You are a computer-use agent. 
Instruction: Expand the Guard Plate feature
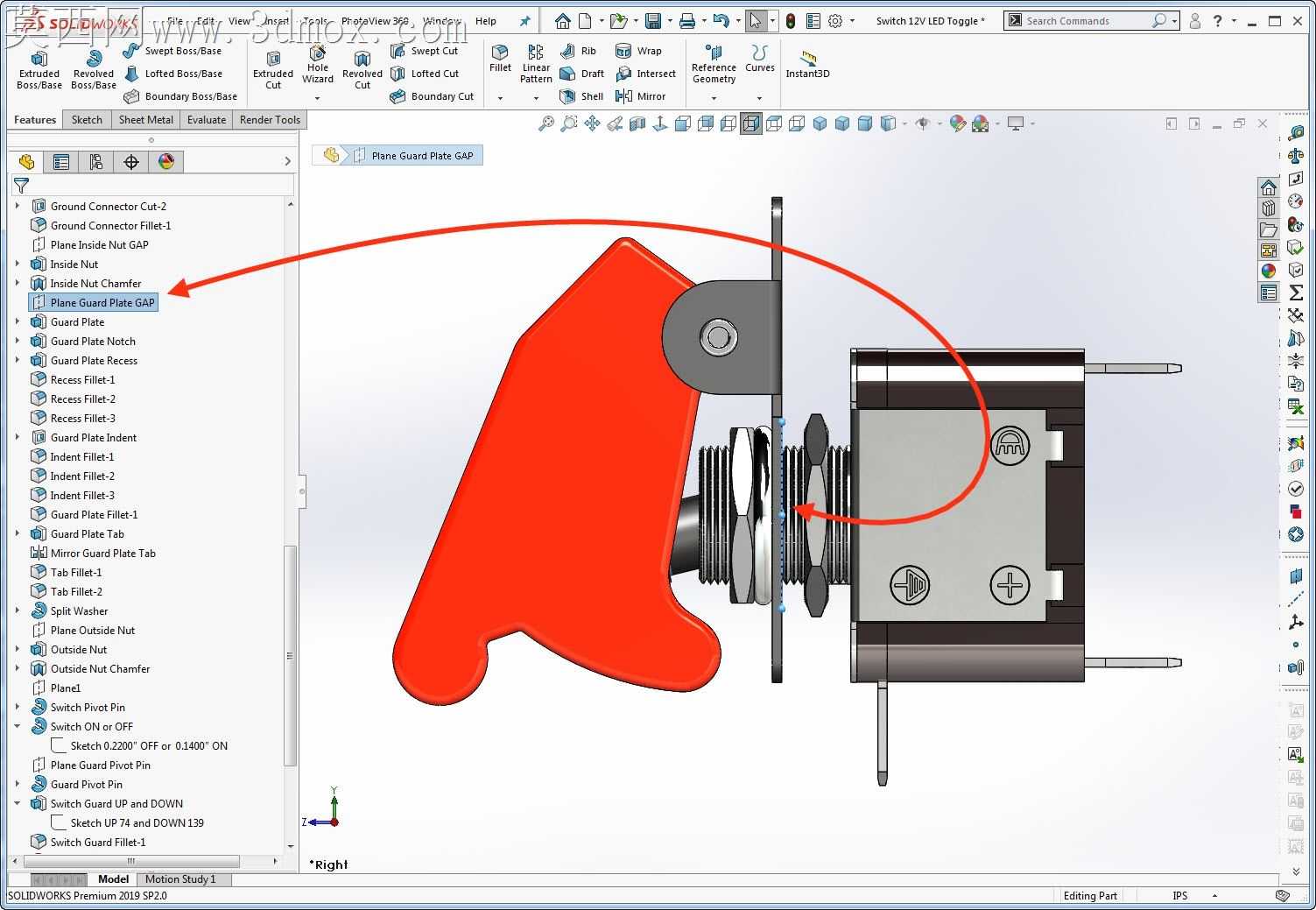tap(18, 322)
